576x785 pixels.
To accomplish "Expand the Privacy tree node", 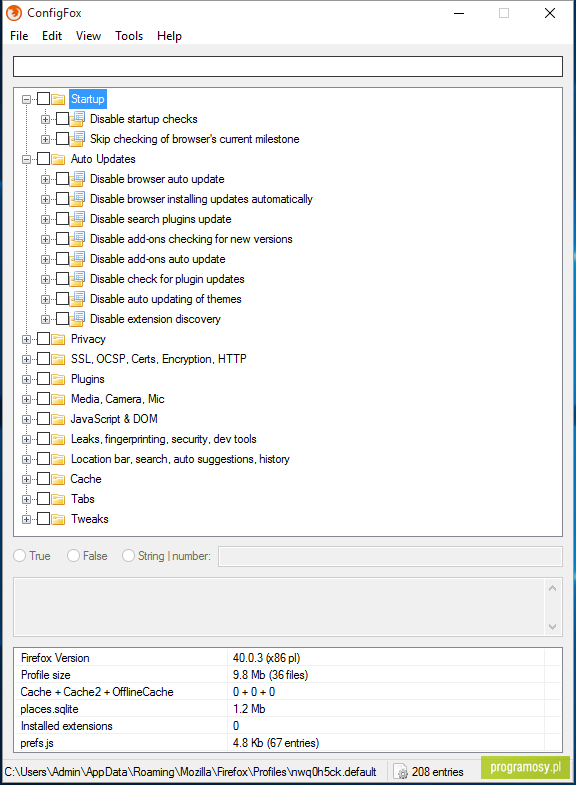I will coord(27,339).
